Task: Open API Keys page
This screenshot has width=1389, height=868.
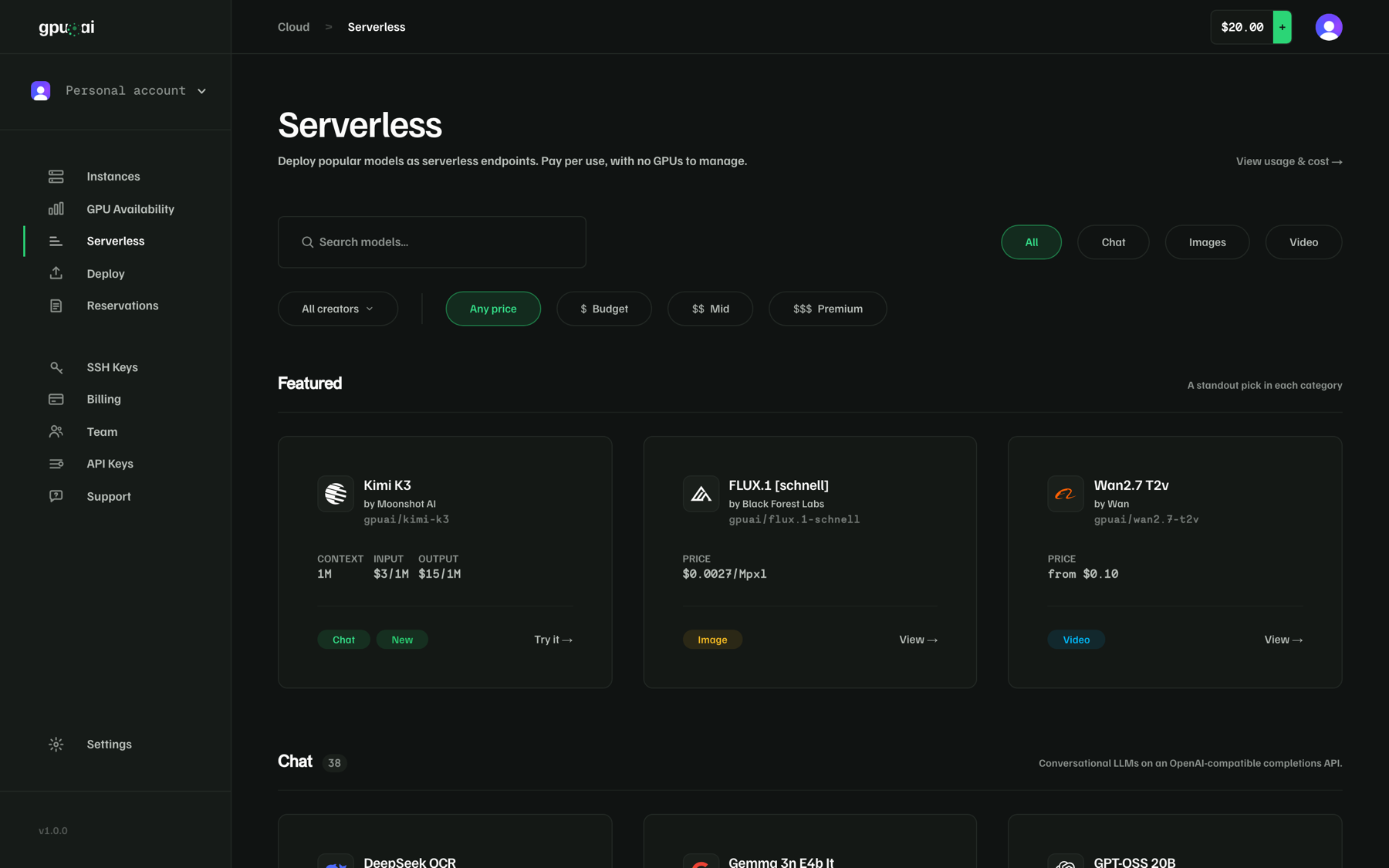Action: pyautogui.click(x=110, y=464)
